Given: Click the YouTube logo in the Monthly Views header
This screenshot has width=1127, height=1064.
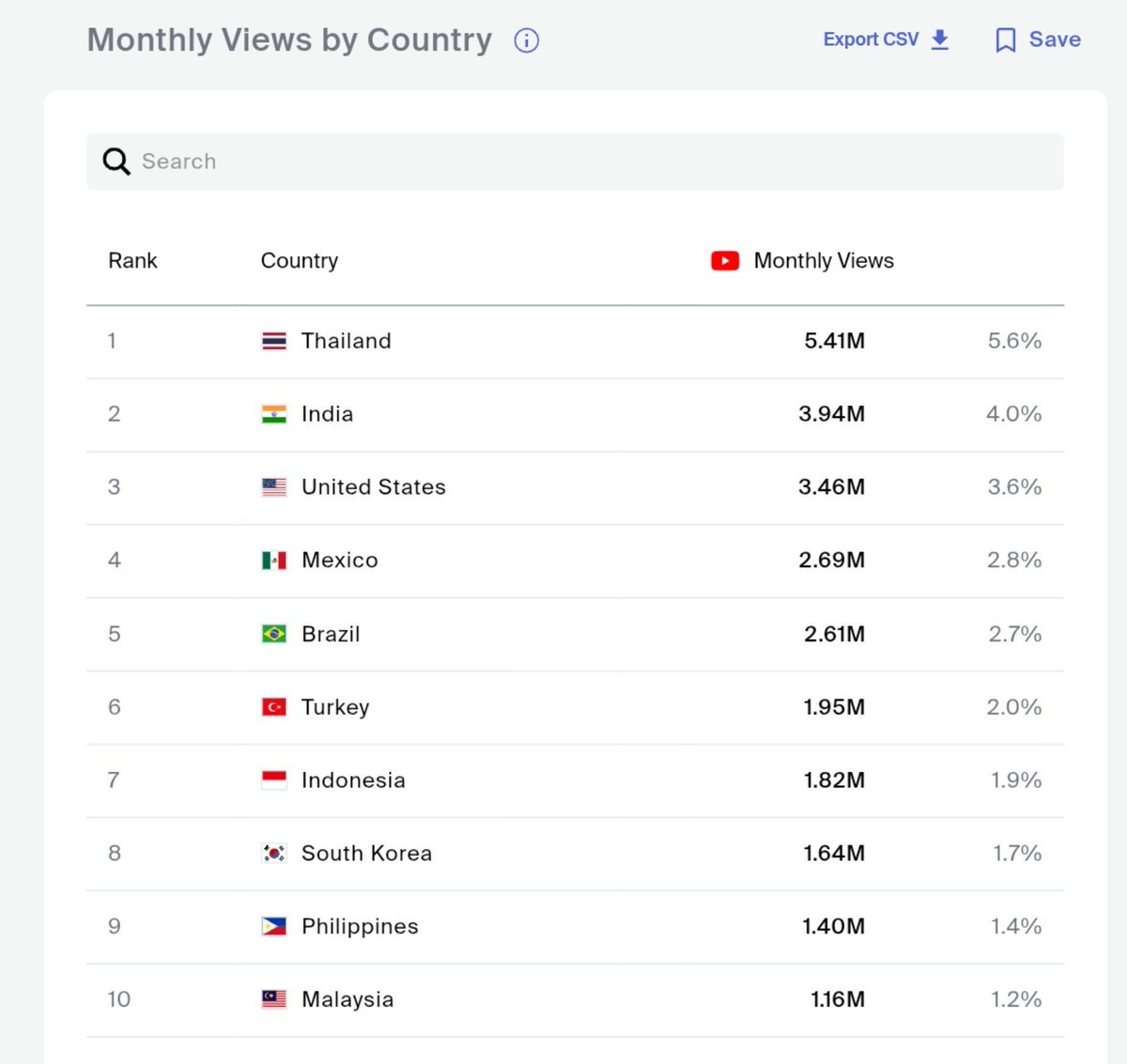Looking at the screenshot, I should click(725, 261).
